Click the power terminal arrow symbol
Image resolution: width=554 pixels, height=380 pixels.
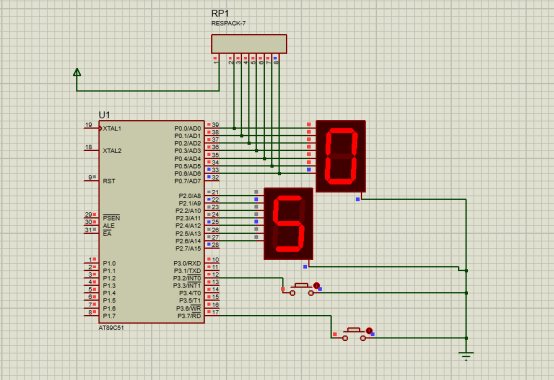[x=77, y=72]
